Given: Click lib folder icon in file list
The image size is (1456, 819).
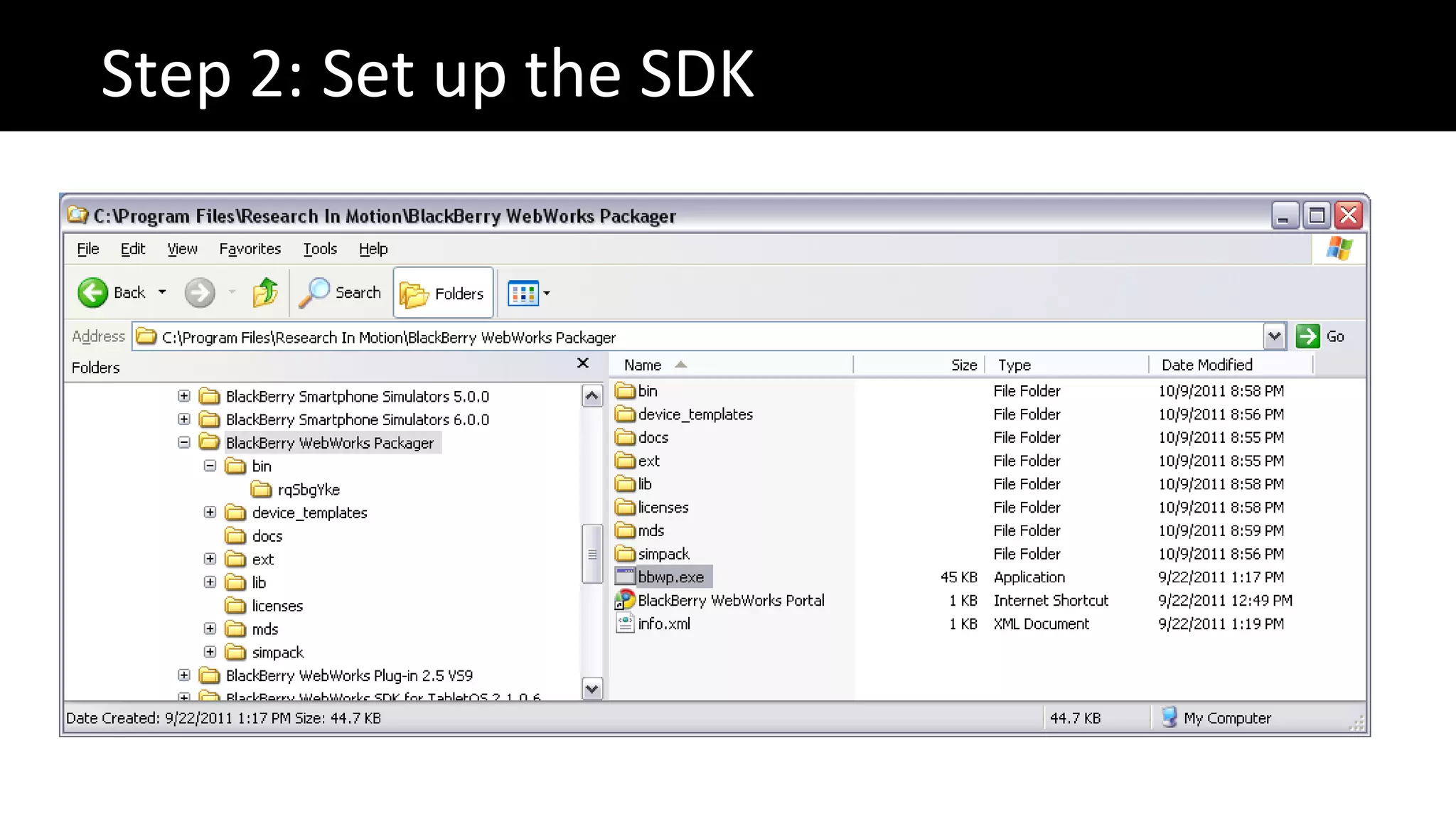Looking at the screenshot, I should tap(625, 484).
